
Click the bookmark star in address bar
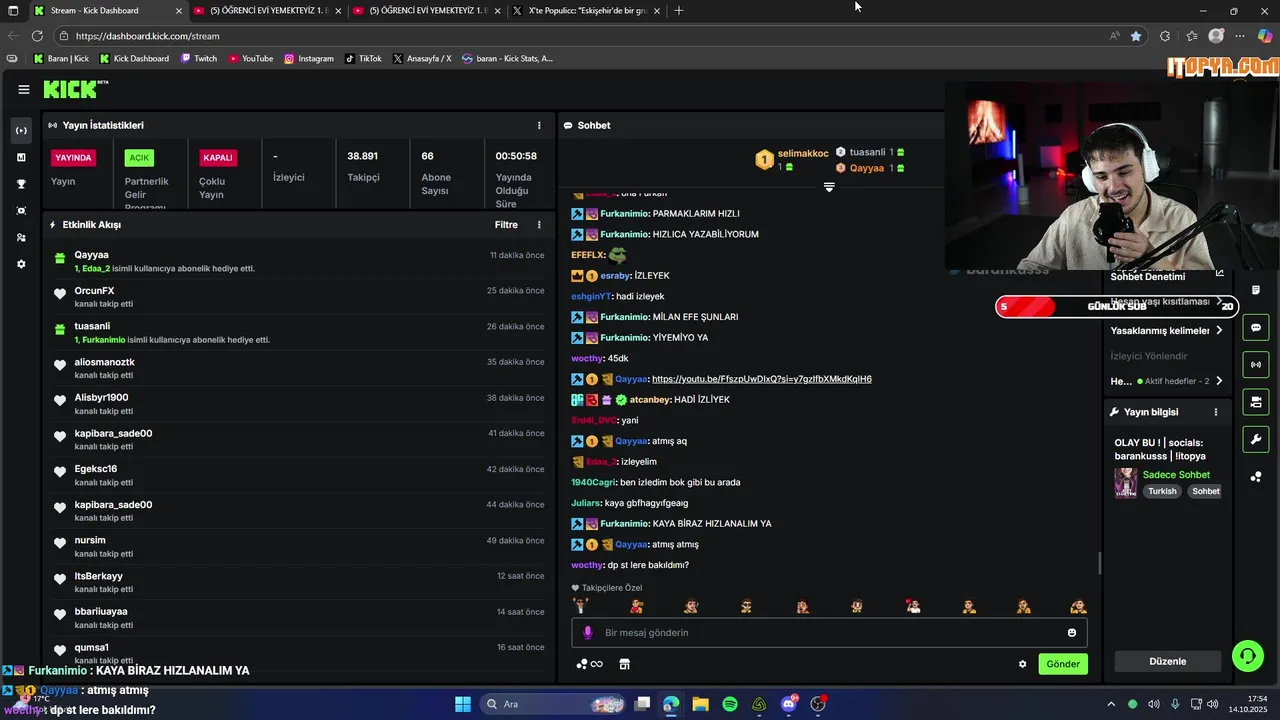1136,36
